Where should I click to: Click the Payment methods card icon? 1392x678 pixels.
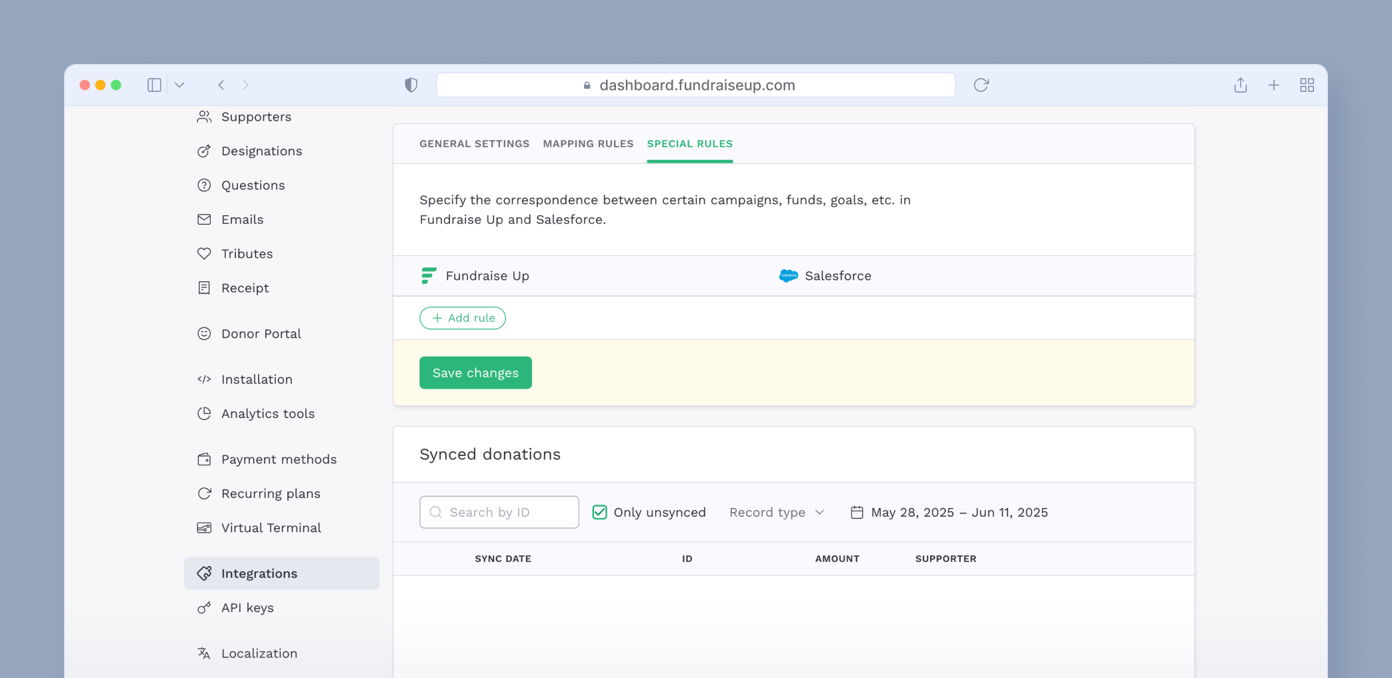204,459
